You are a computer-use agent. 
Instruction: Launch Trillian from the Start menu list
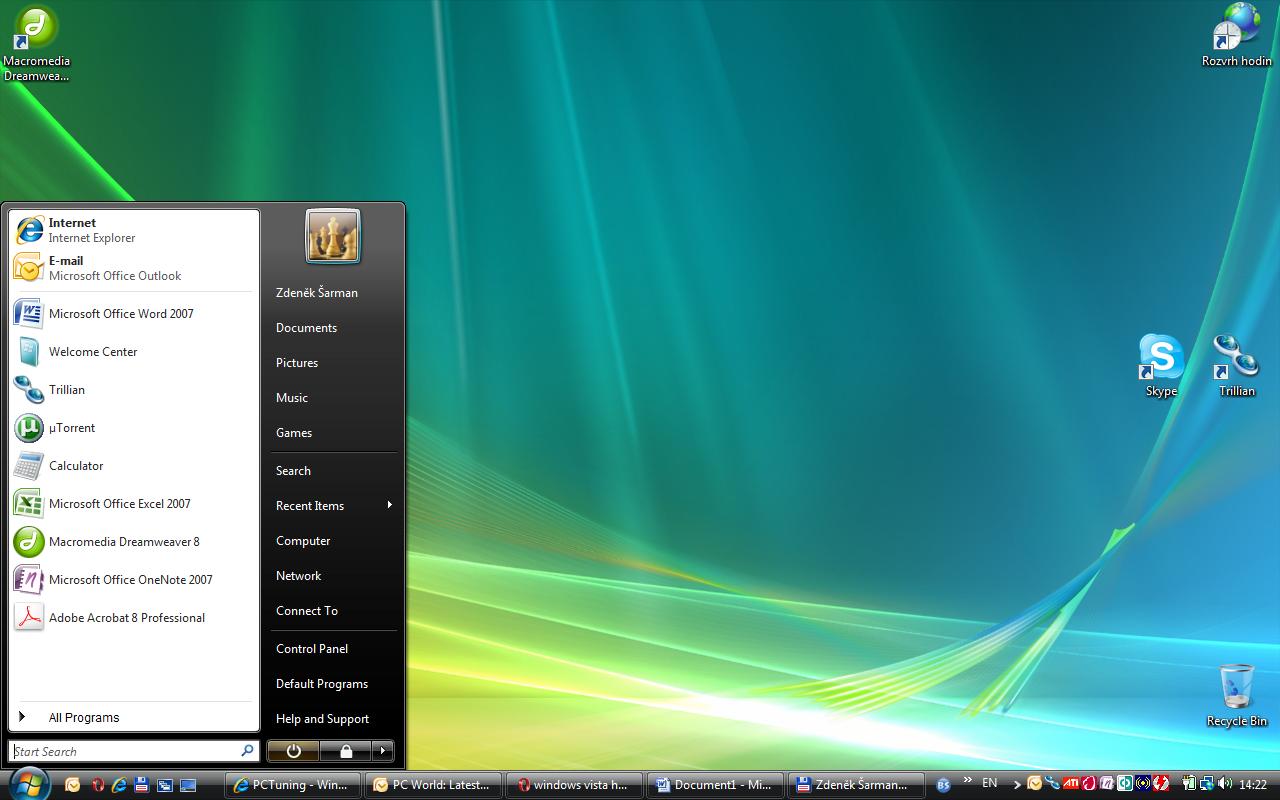[134, 390]
